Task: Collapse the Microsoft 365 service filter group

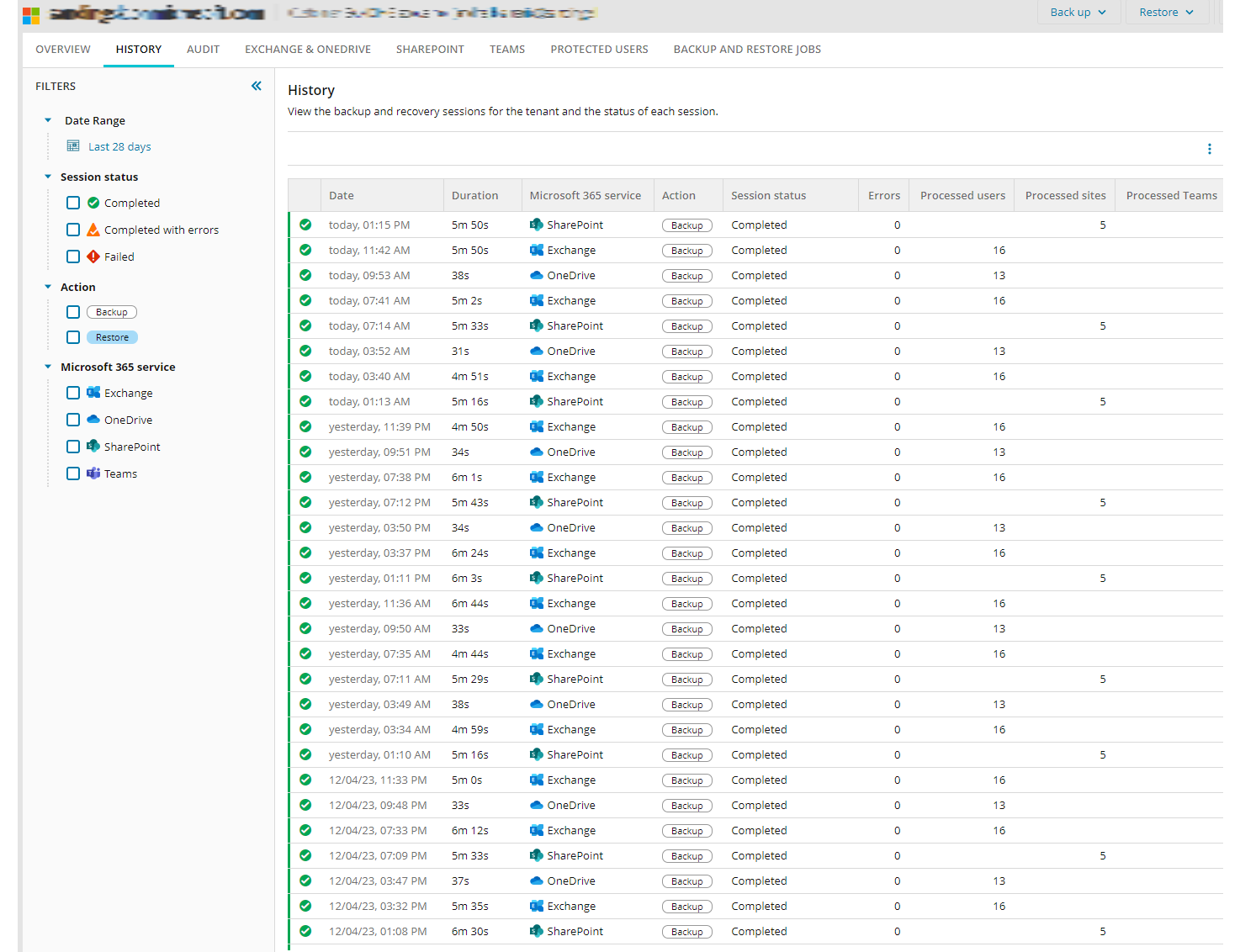Action: (x=48, y=367)
